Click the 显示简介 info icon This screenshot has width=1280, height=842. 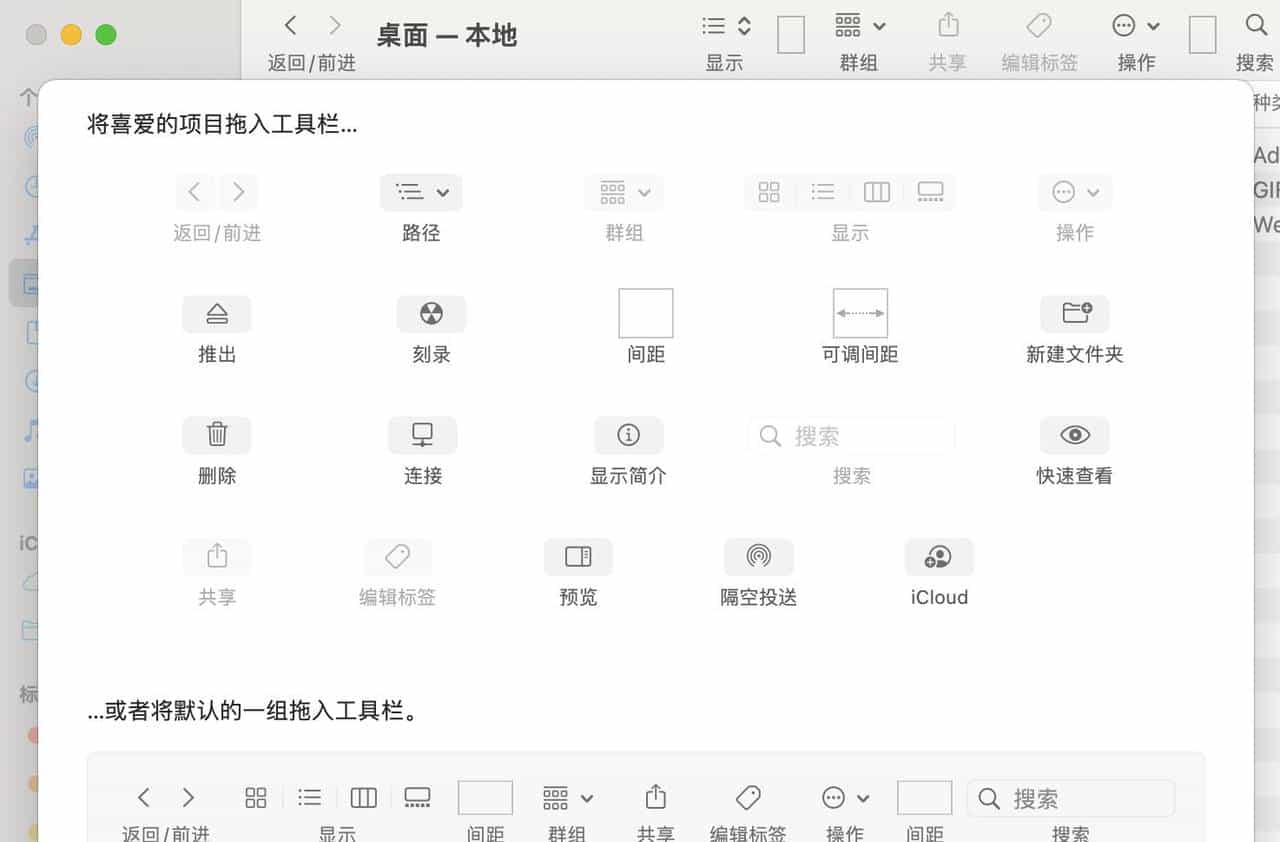click(x=628, y=435)
